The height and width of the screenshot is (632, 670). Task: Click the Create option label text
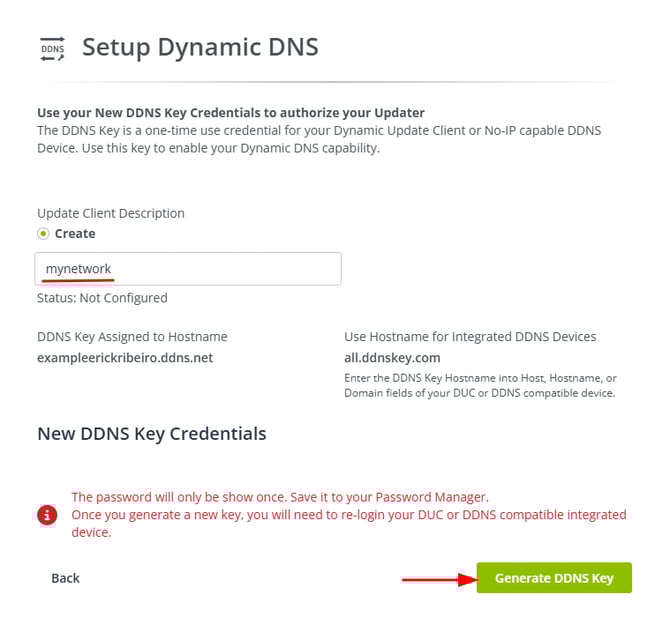75,233
